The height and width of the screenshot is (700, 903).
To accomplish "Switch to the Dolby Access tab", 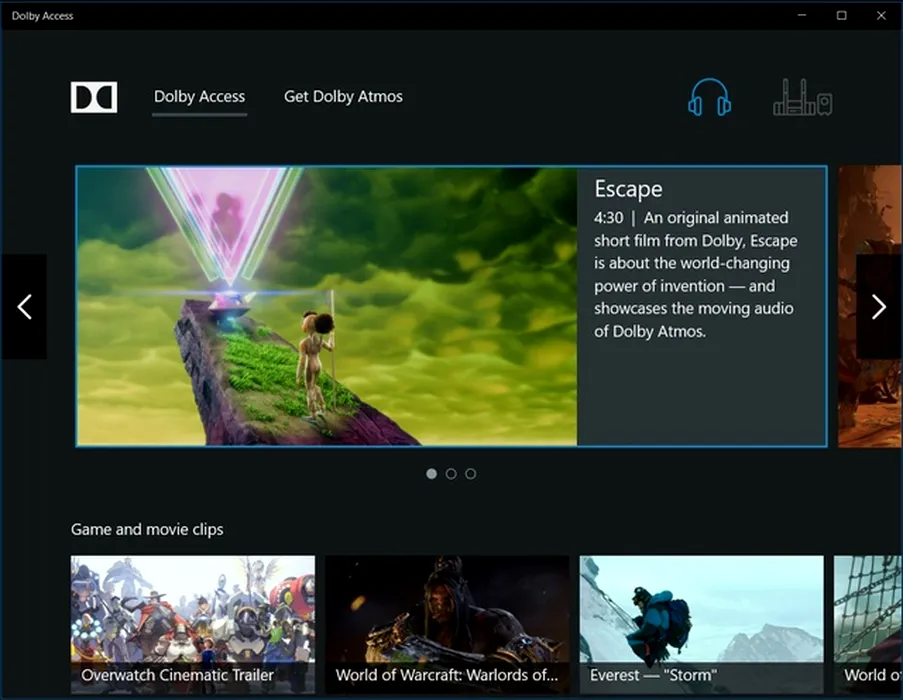I will [199, 97].
